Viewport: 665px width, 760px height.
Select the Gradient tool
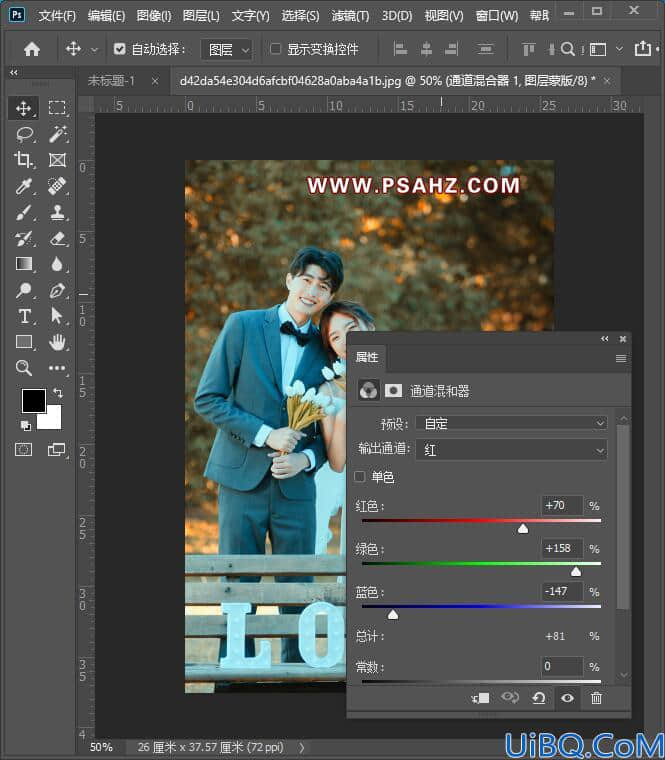(x=23, y=264)
